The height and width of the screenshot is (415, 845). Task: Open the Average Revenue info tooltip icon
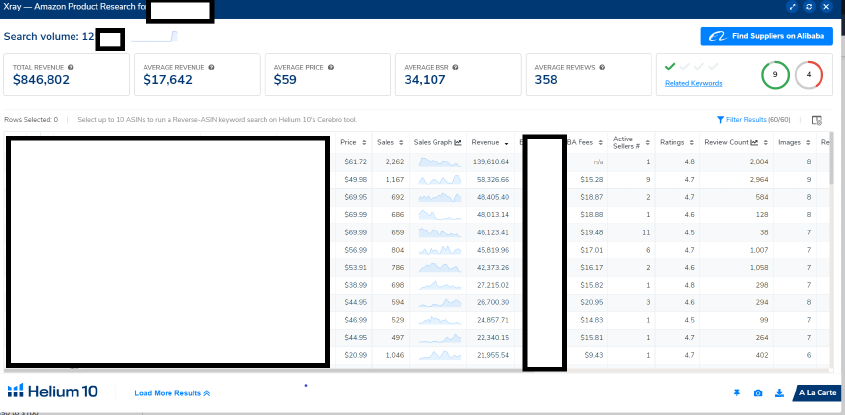point(211,67)
